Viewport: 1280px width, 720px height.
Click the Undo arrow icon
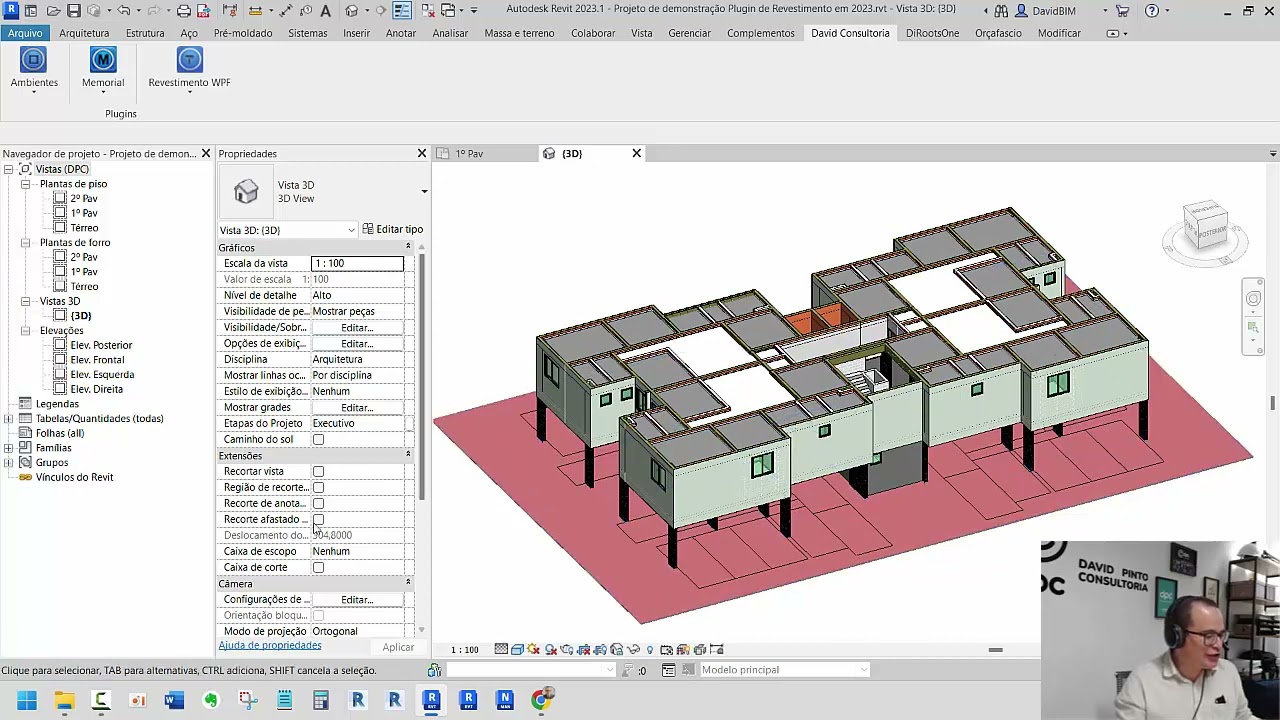pyautogui.click(x=123, y=10)
